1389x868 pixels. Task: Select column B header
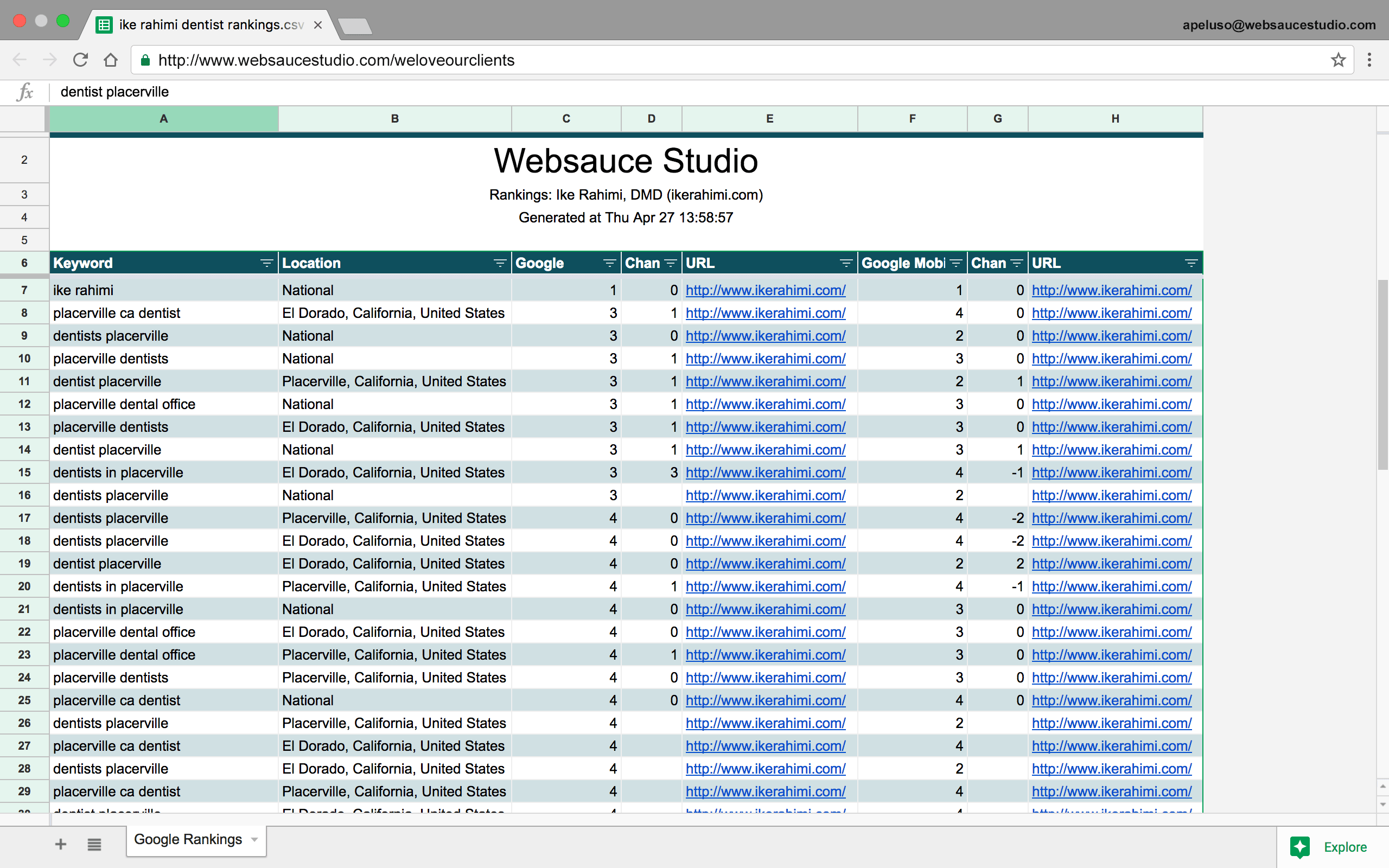click(x=395, y=119)
